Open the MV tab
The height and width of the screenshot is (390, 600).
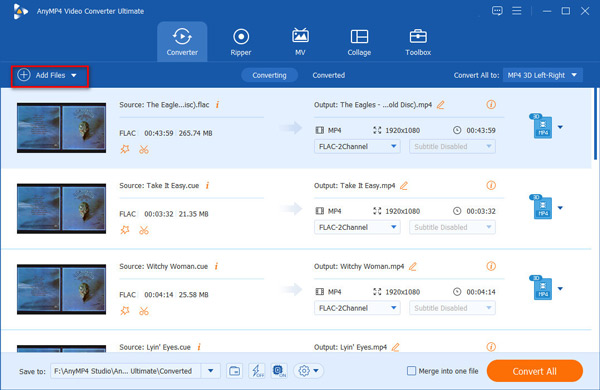point(300,42)
